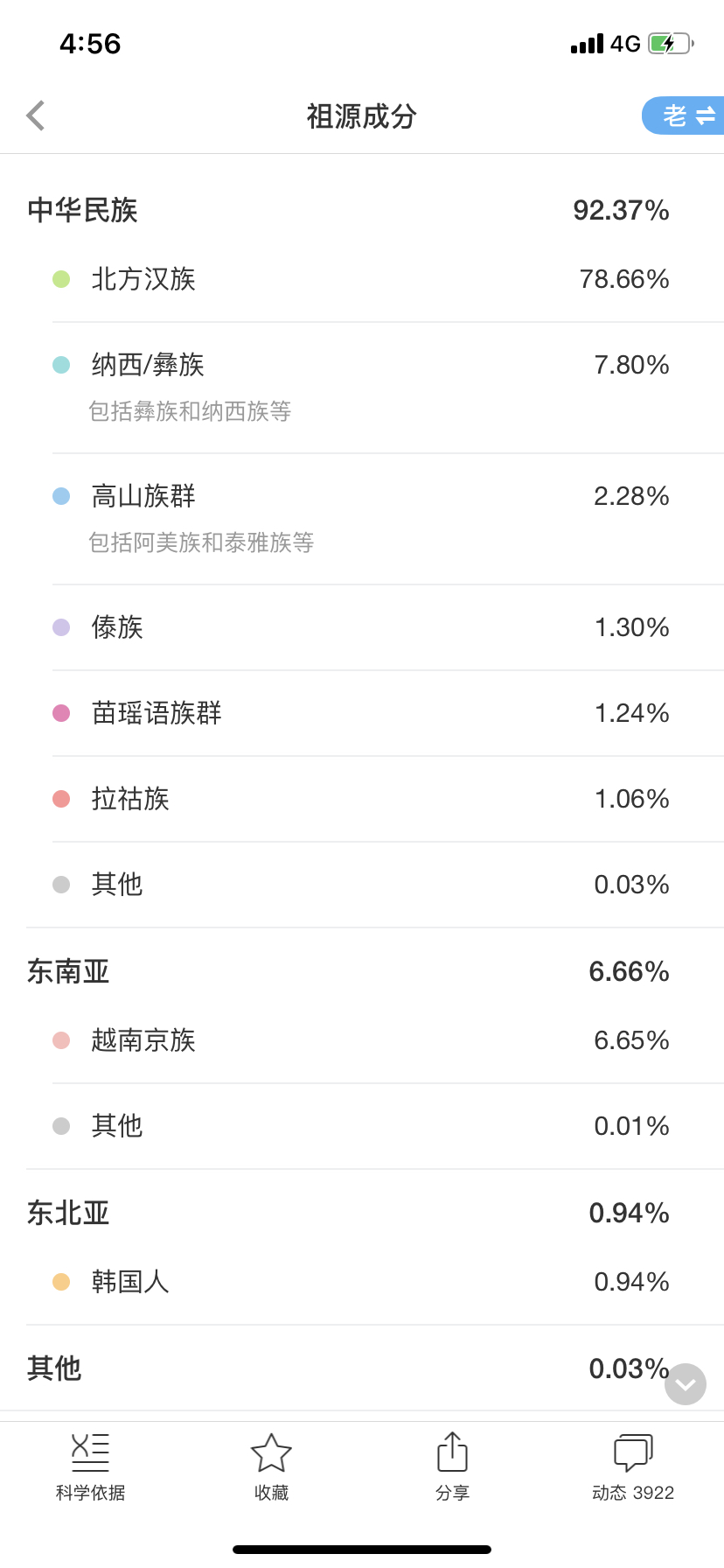The image size is (724, 1568).
Task: Tap the 4G signal indicator
Action: click(x=625, y=44)
